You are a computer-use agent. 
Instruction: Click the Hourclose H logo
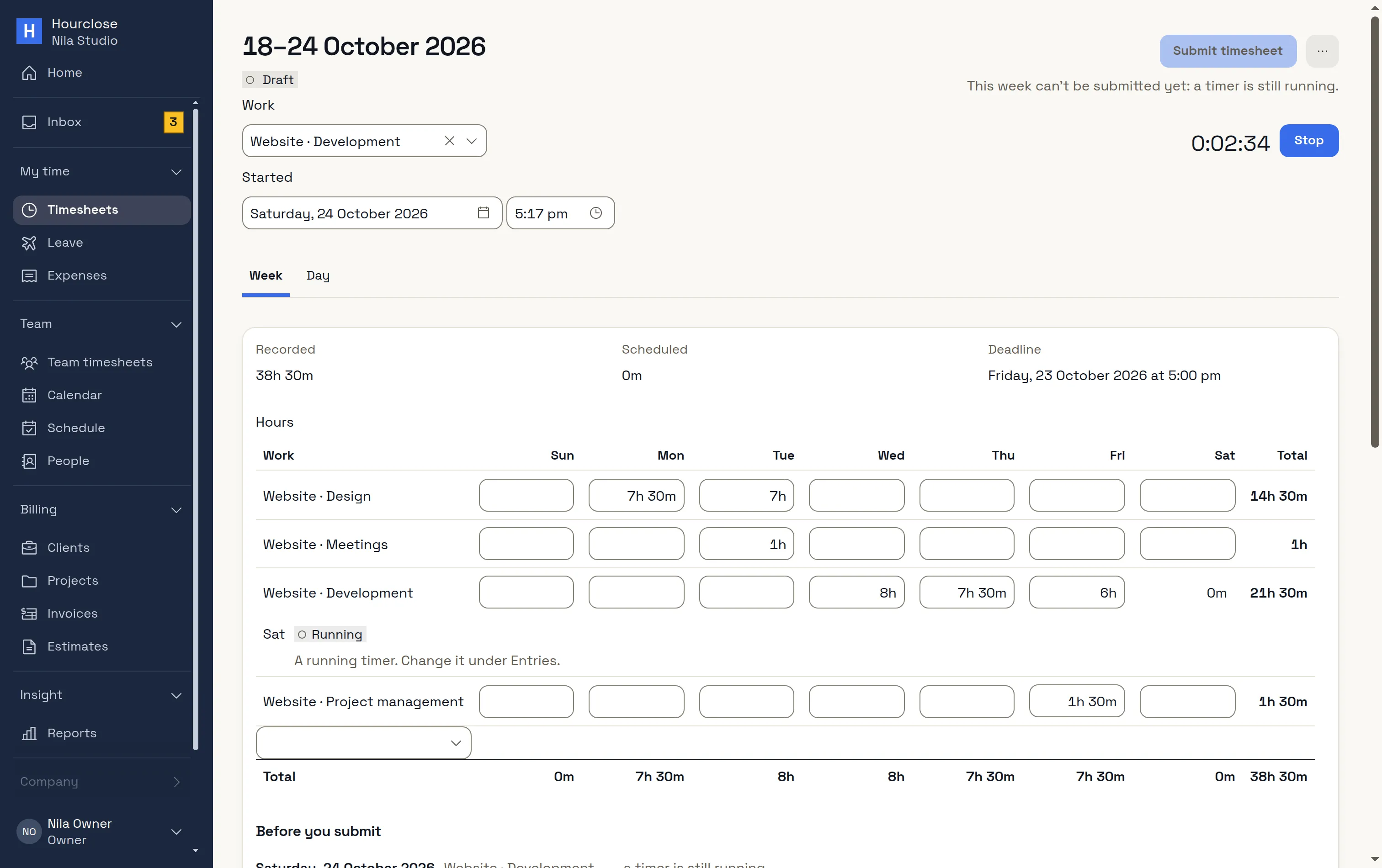(x=29, y=31)
